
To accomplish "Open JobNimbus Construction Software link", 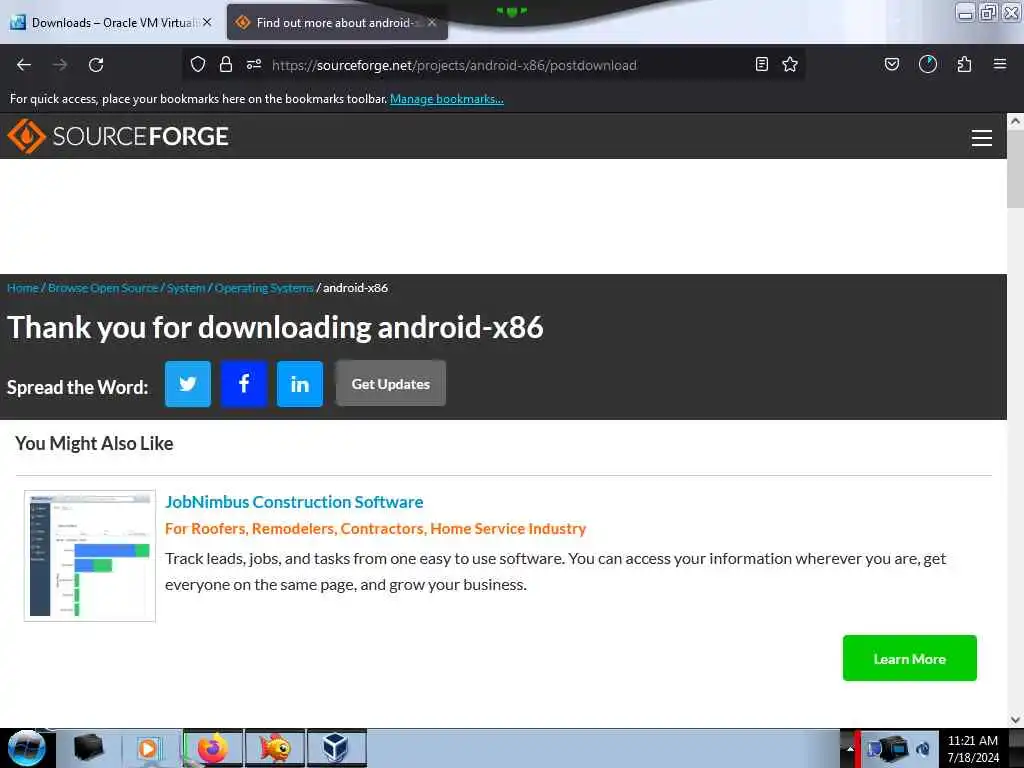I will (294, 502).
